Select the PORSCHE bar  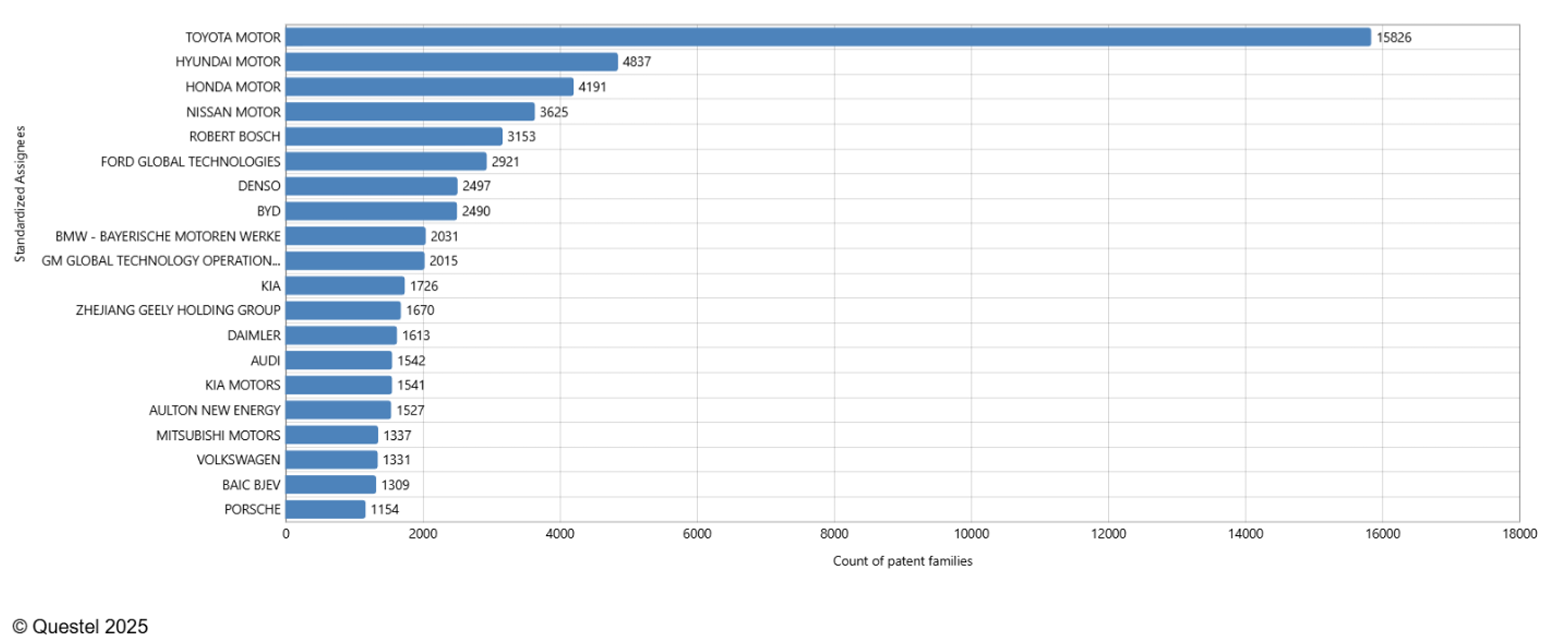point(325,509)
